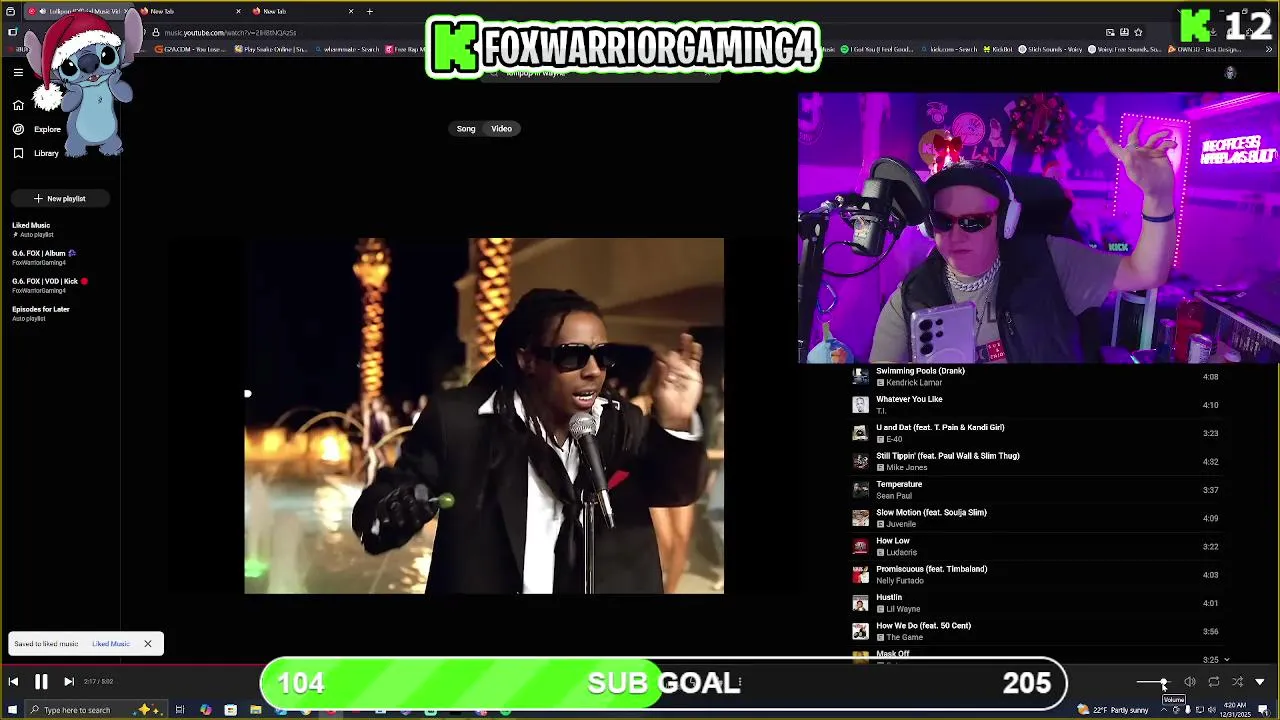Open the Copilot taskbar icon

206,710
